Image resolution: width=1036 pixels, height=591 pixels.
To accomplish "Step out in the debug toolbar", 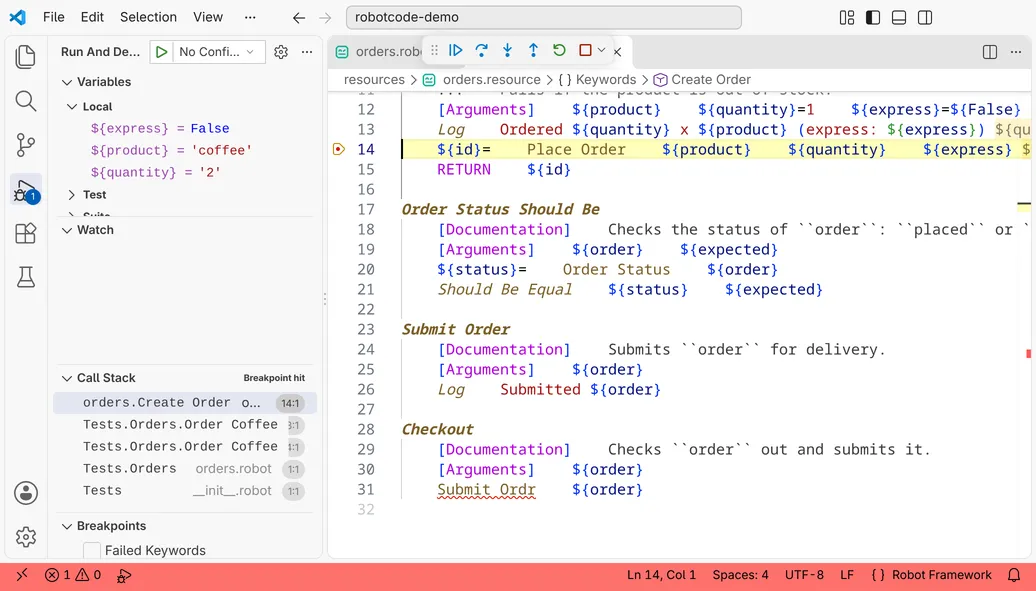I will [533, 50].
